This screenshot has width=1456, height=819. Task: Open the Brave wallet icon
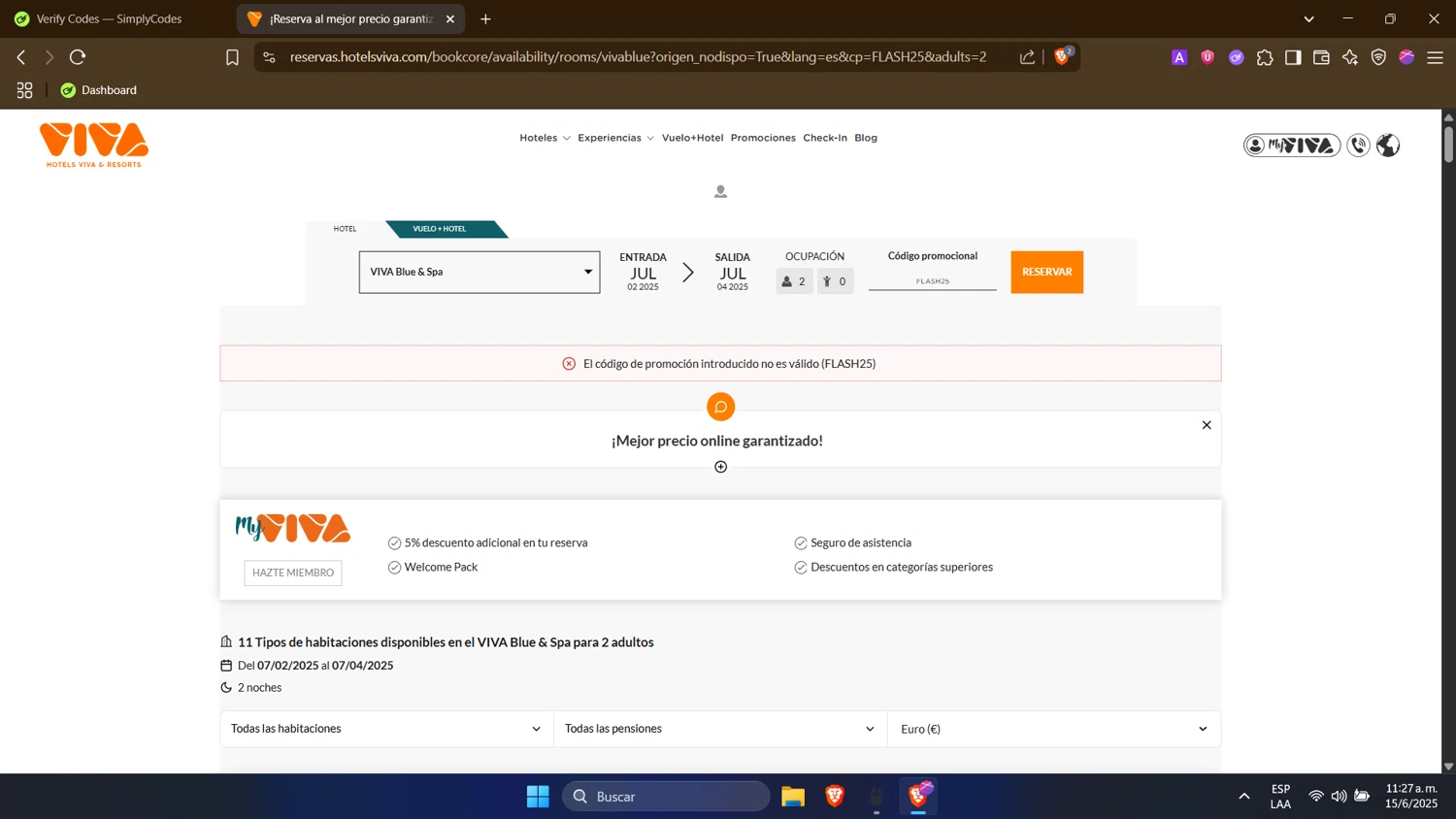[1321, 57]
